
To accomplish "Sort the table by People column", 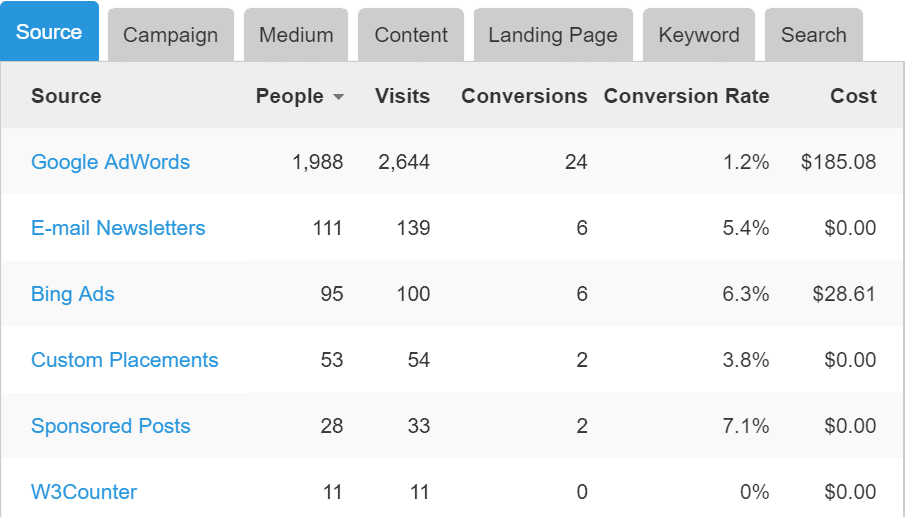I will [289, 96].
